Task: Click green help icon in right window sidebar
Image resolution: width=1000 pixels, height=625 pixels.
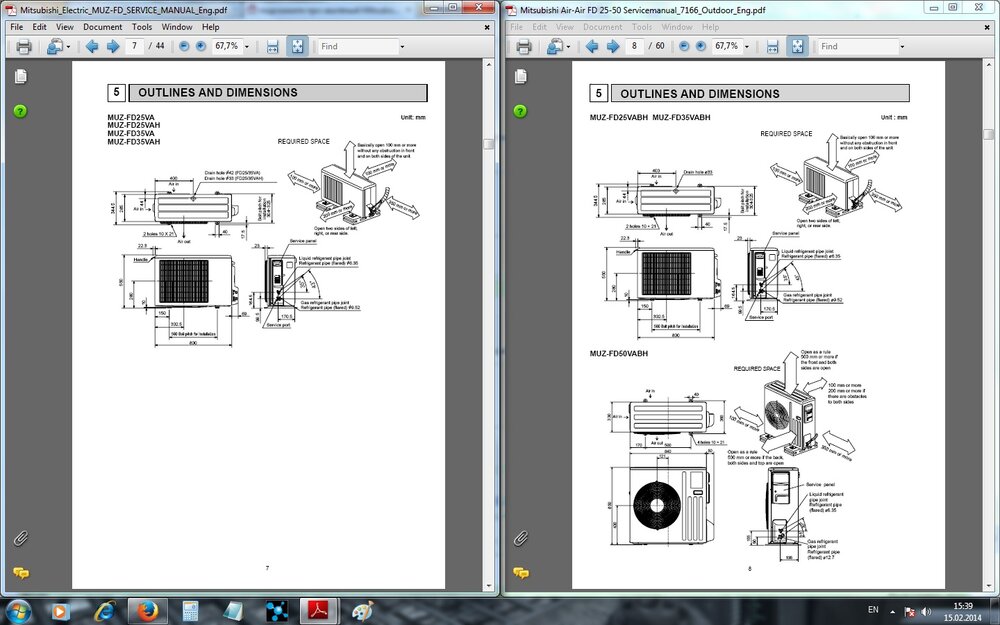Action: [x=521, y=112]
